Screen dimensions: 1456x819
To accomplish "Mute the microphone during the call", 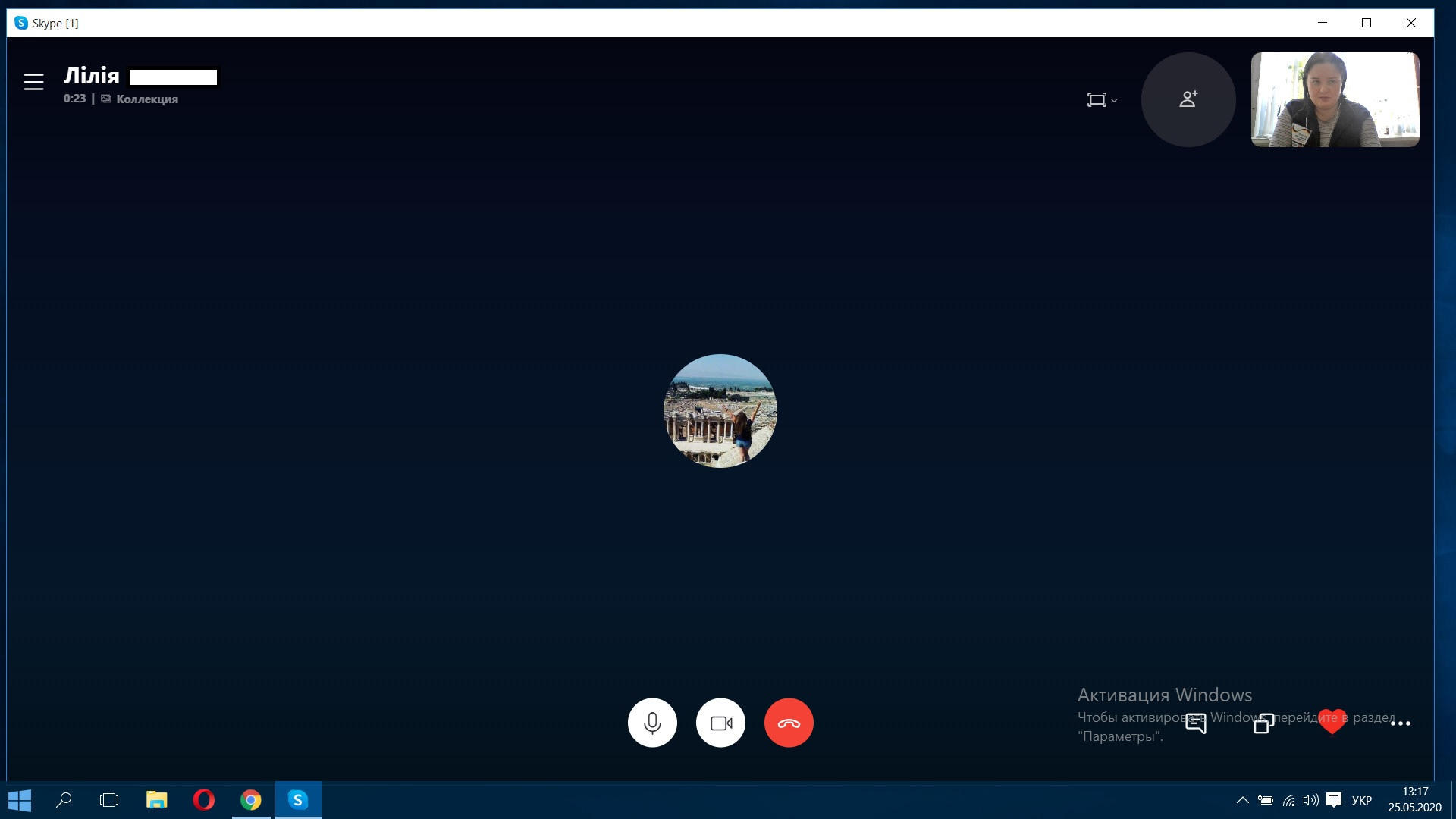I will (652, 723).
